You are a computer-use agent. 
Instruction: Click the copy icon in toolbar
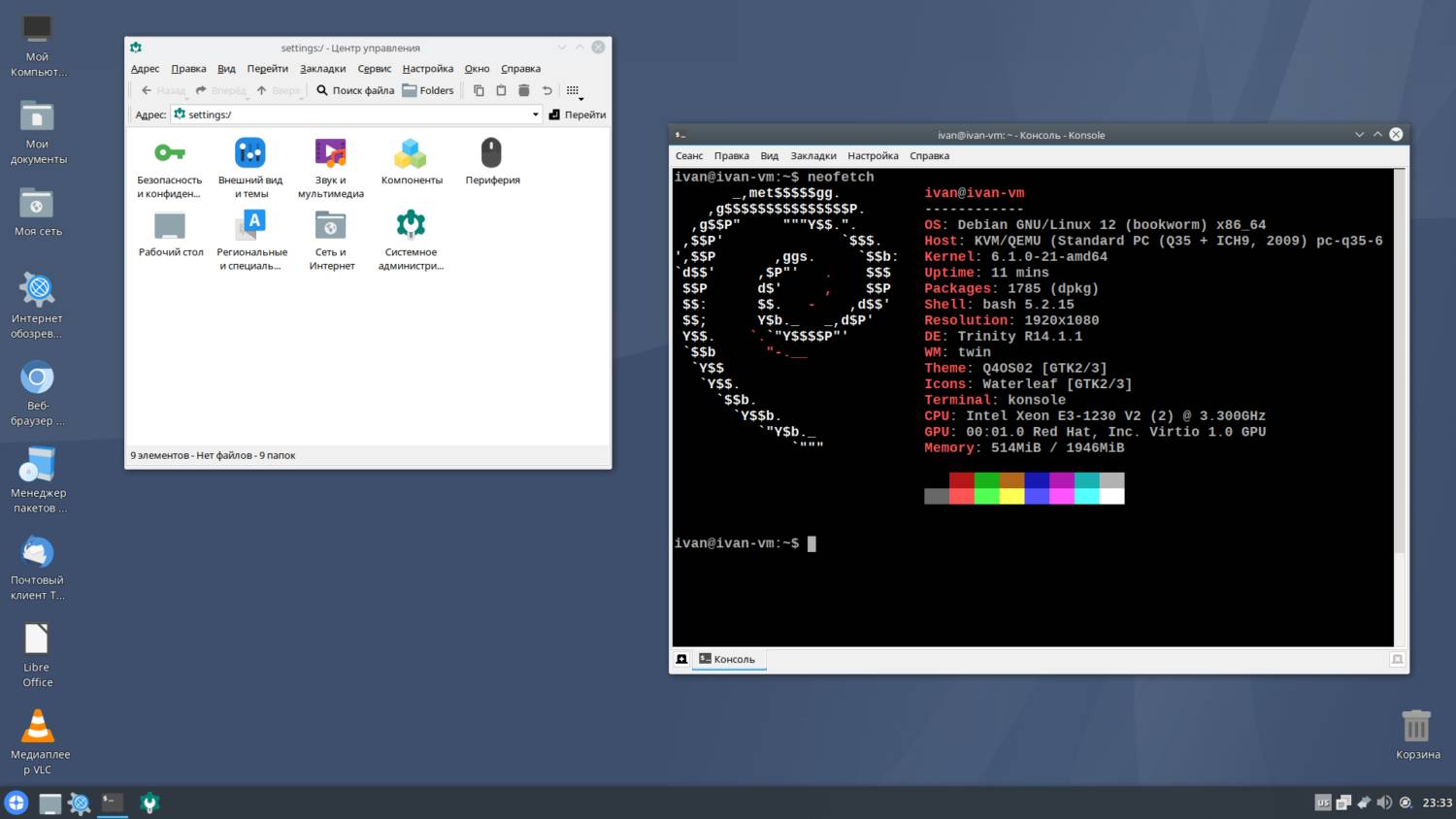coord(479,90)
